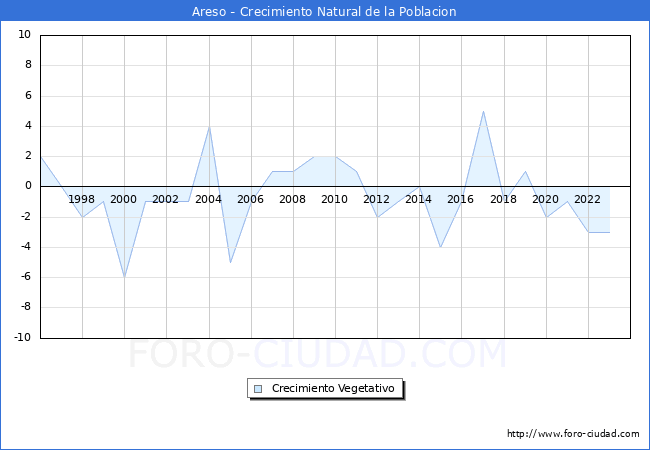Click the y-axis label -2
The image size is (650, 450).
click(x=26, y=216)
